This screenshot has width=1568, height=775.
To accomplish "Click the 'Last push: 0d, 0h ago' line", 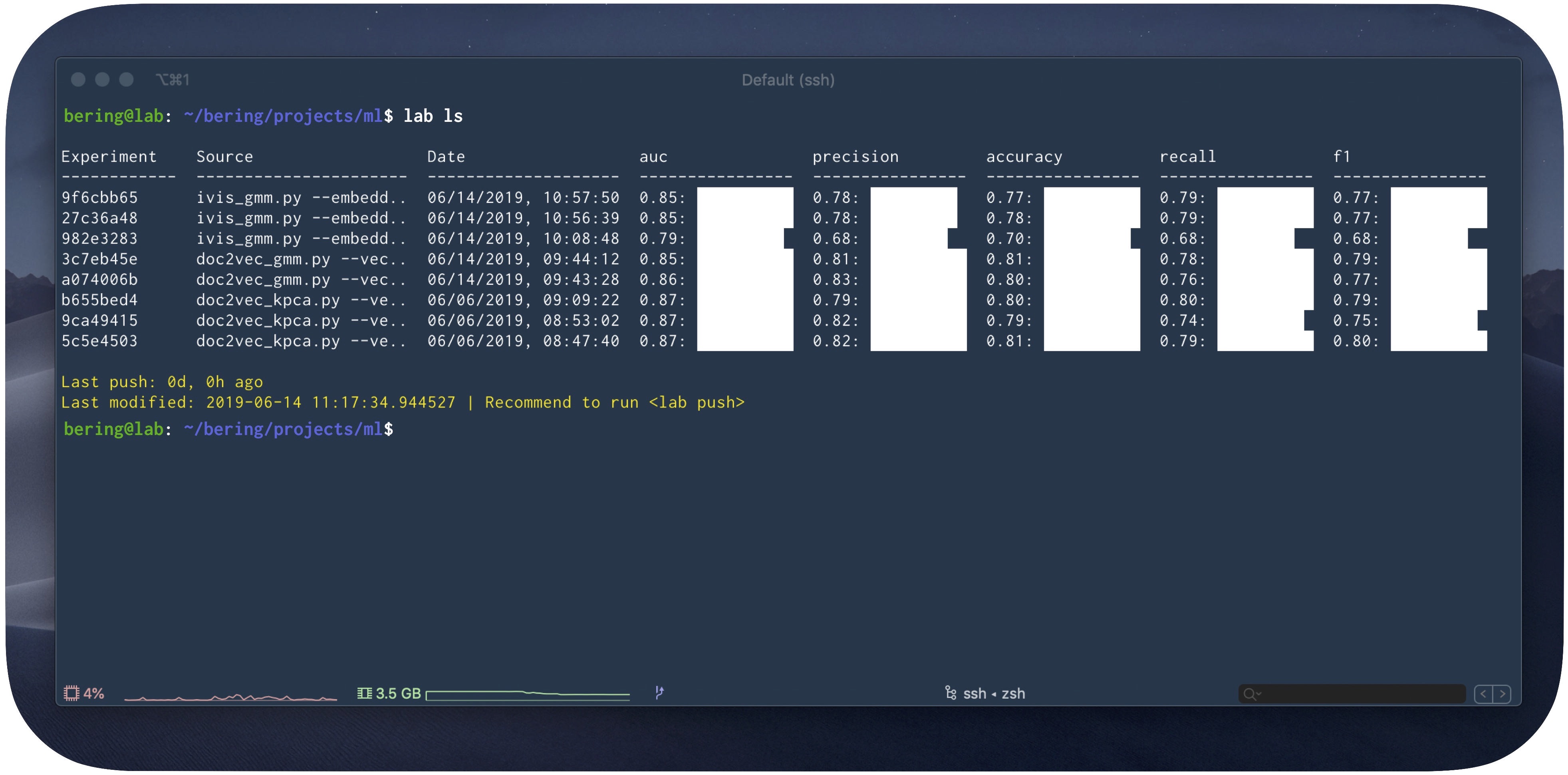I will (162, 382).
